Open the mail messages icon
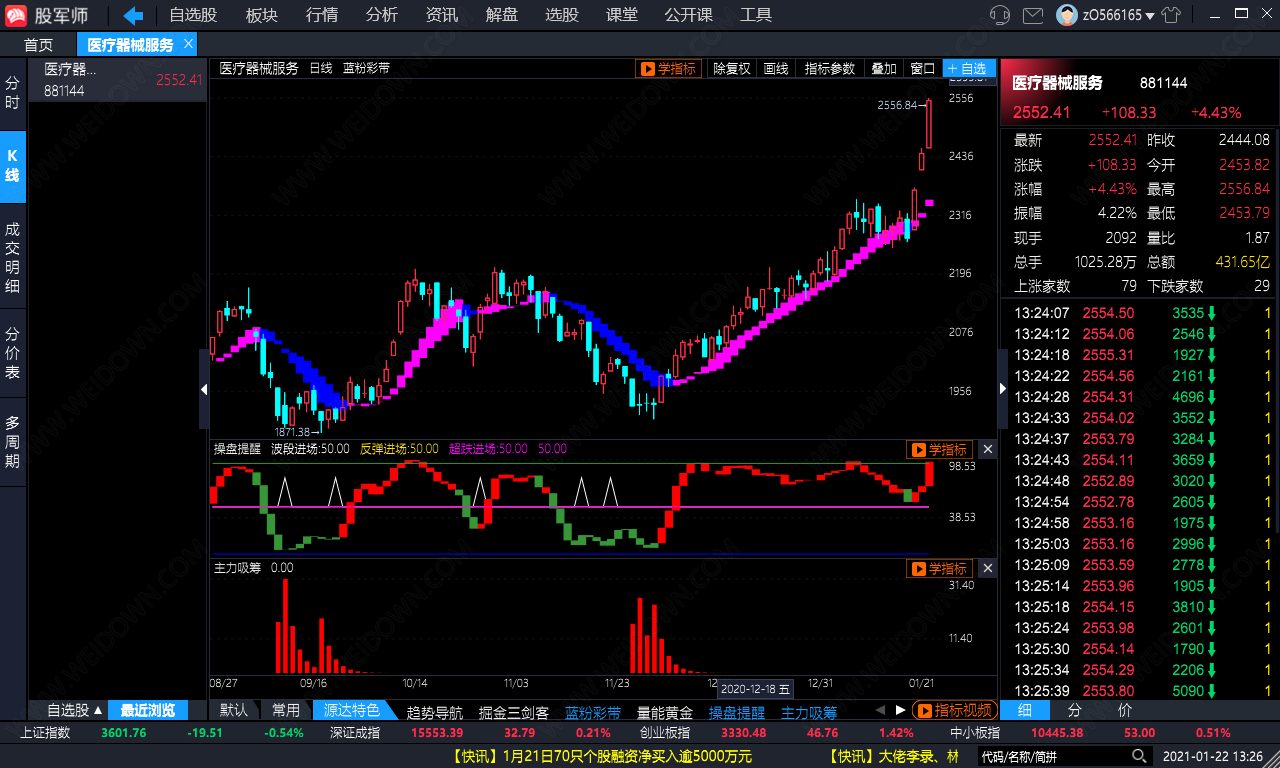Image resolution: width=1280 pixels, height=768 pixels. [1033, 15]
